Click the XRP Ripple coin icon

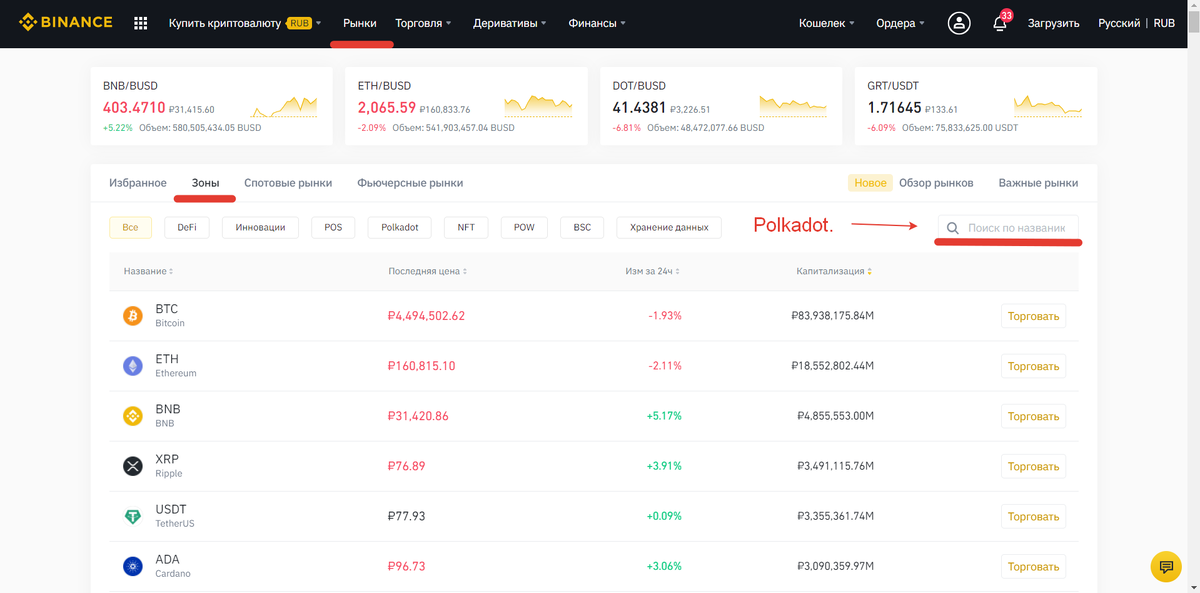(x=133, y=466)
